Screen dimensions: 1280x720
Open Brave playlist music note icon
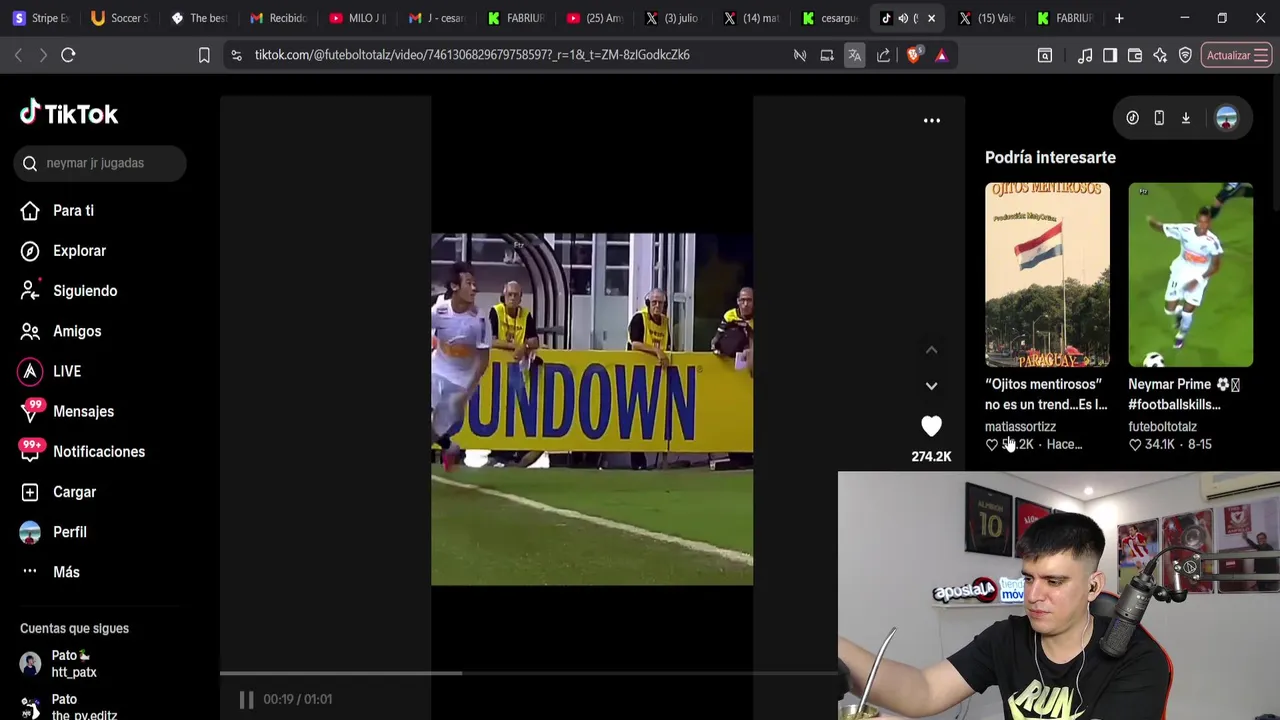(x=1085, y=55)
